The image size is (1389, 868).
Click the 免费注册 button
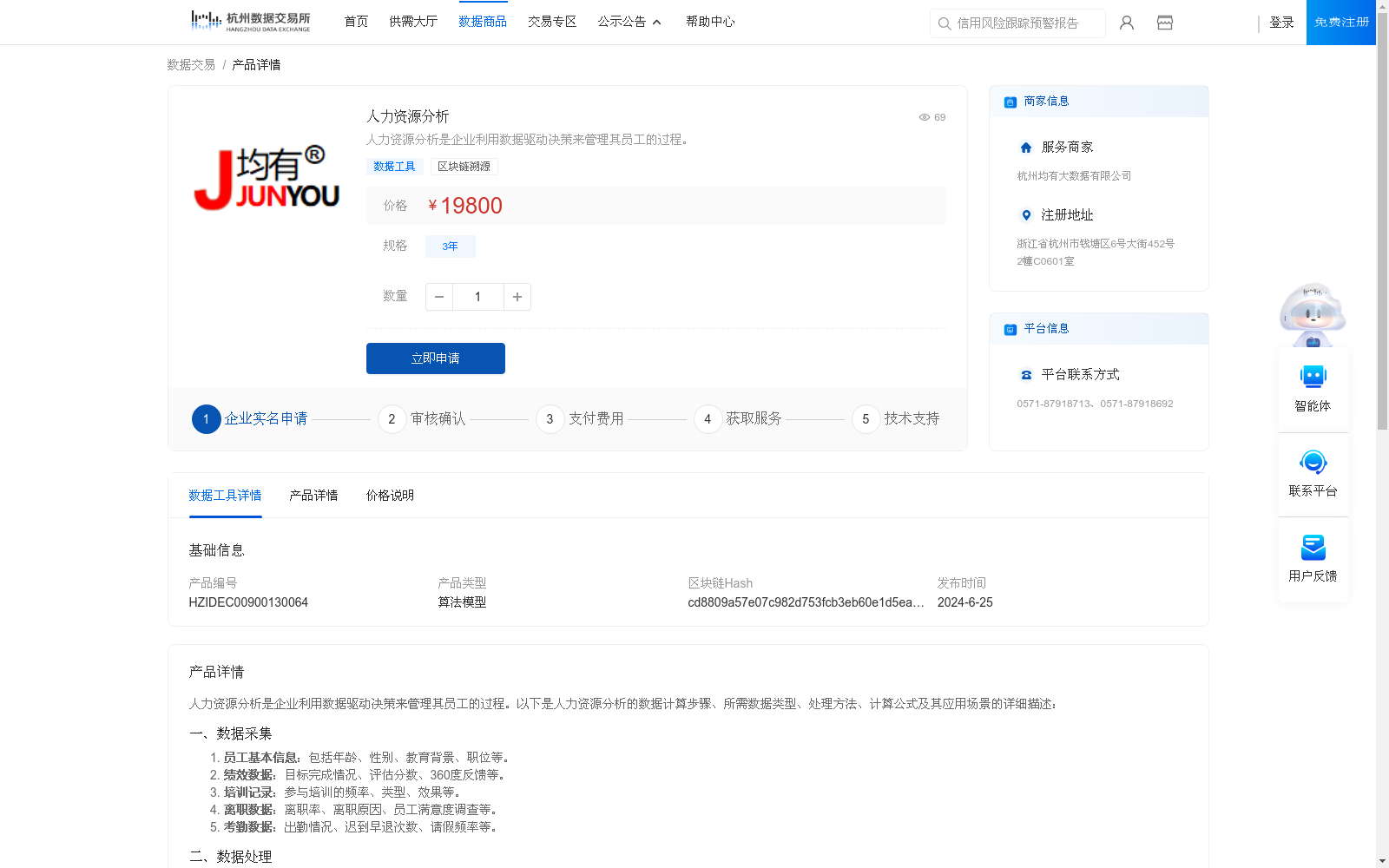point(1341,23)
